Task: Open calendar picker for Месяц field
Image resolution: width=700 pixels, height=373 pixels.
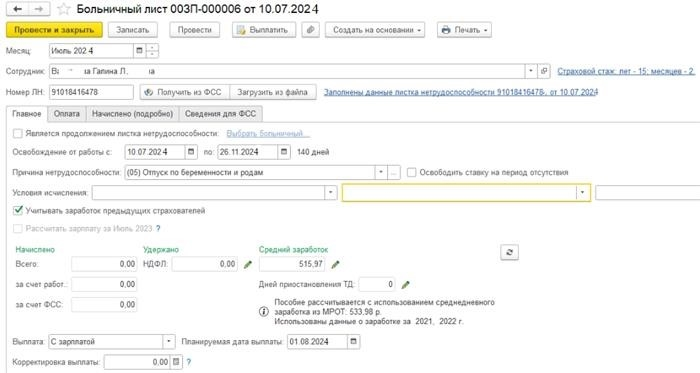Action: [139, 50]
